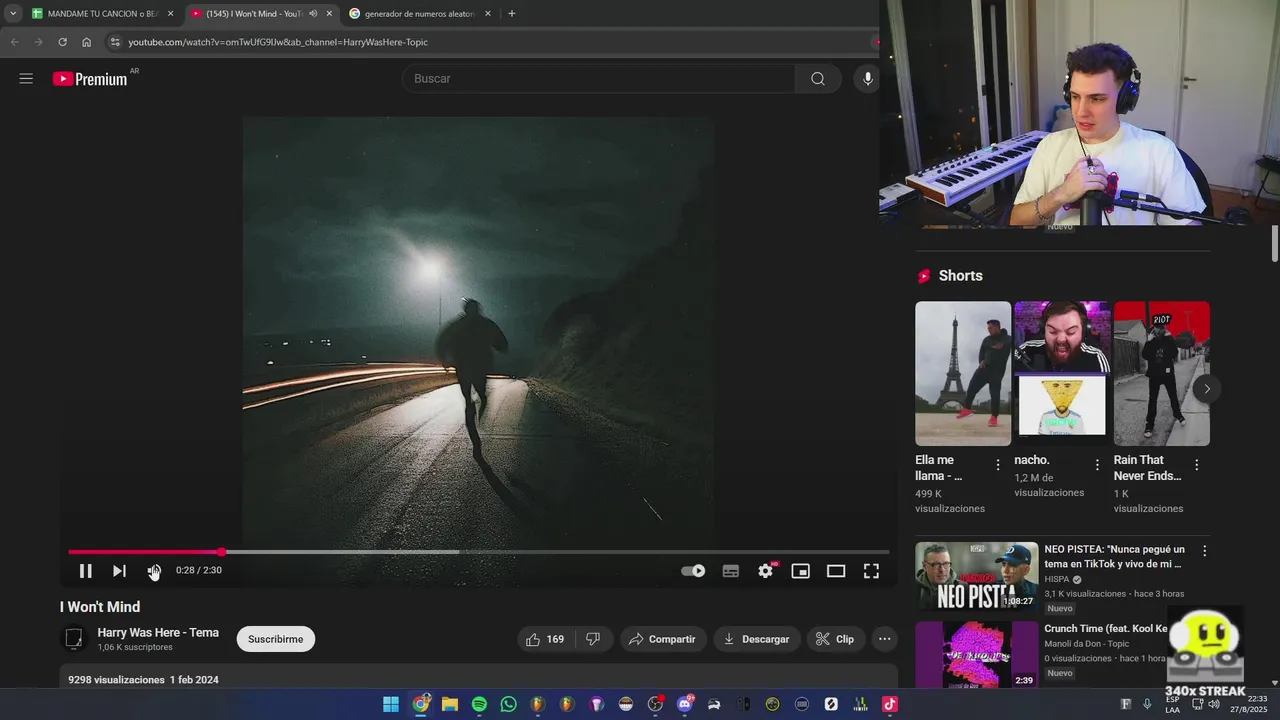The image size is (1280, 720).
Task: Open options menu for Rain That Never Ends
Action: coord(1196,465)
